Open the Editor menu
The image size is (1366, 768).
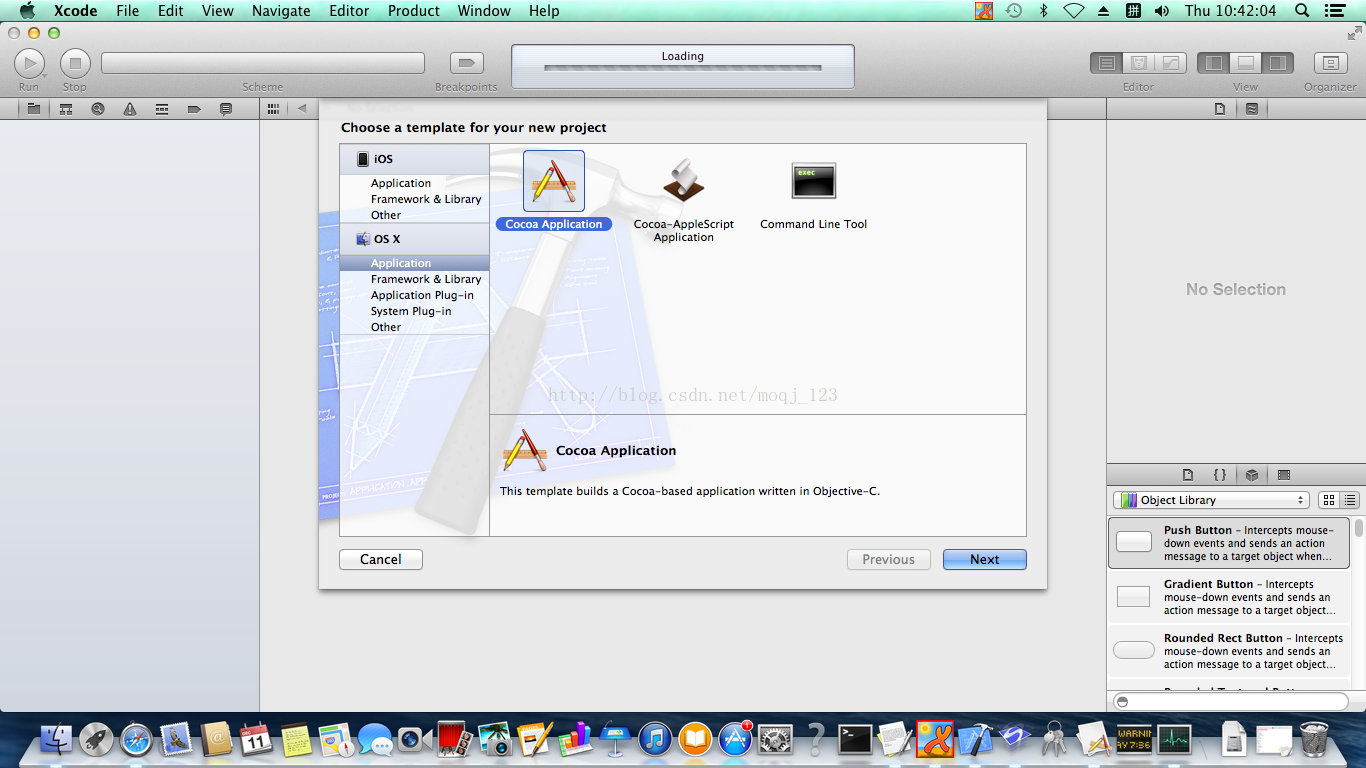pyautogui.click(x=349, y=10)
